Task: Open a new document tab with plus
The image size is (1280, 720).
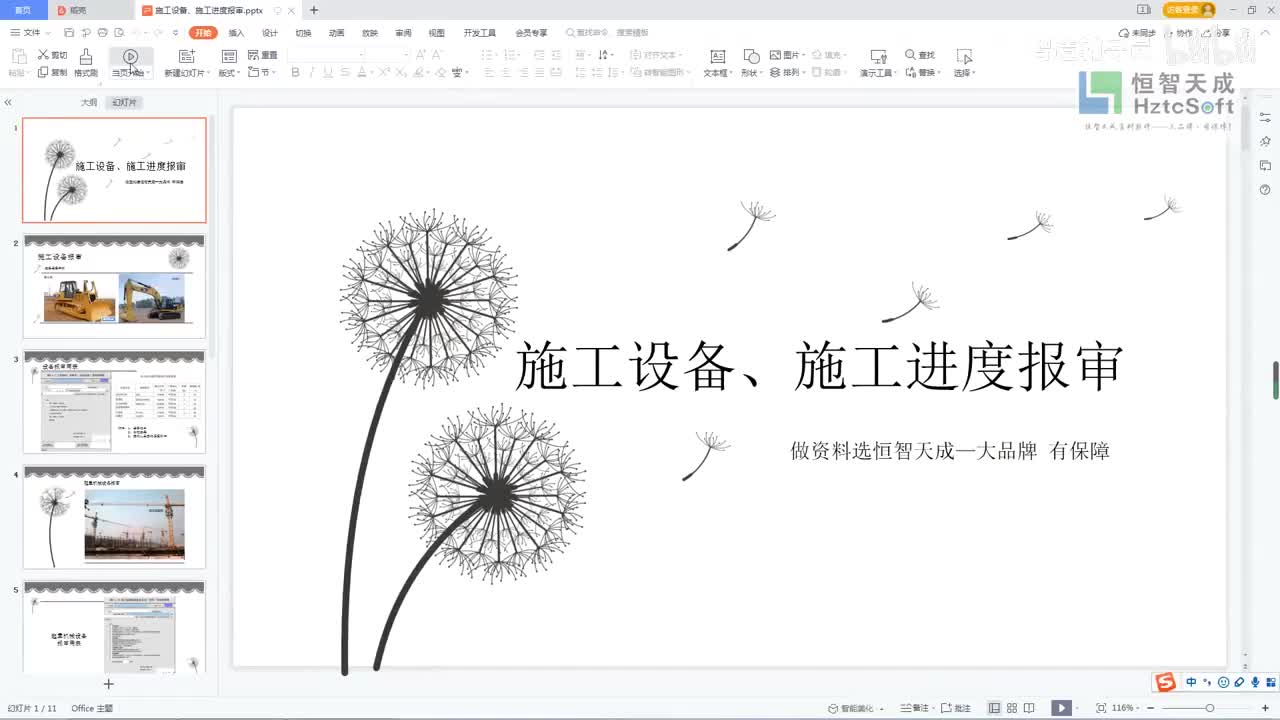Action: 314,10
